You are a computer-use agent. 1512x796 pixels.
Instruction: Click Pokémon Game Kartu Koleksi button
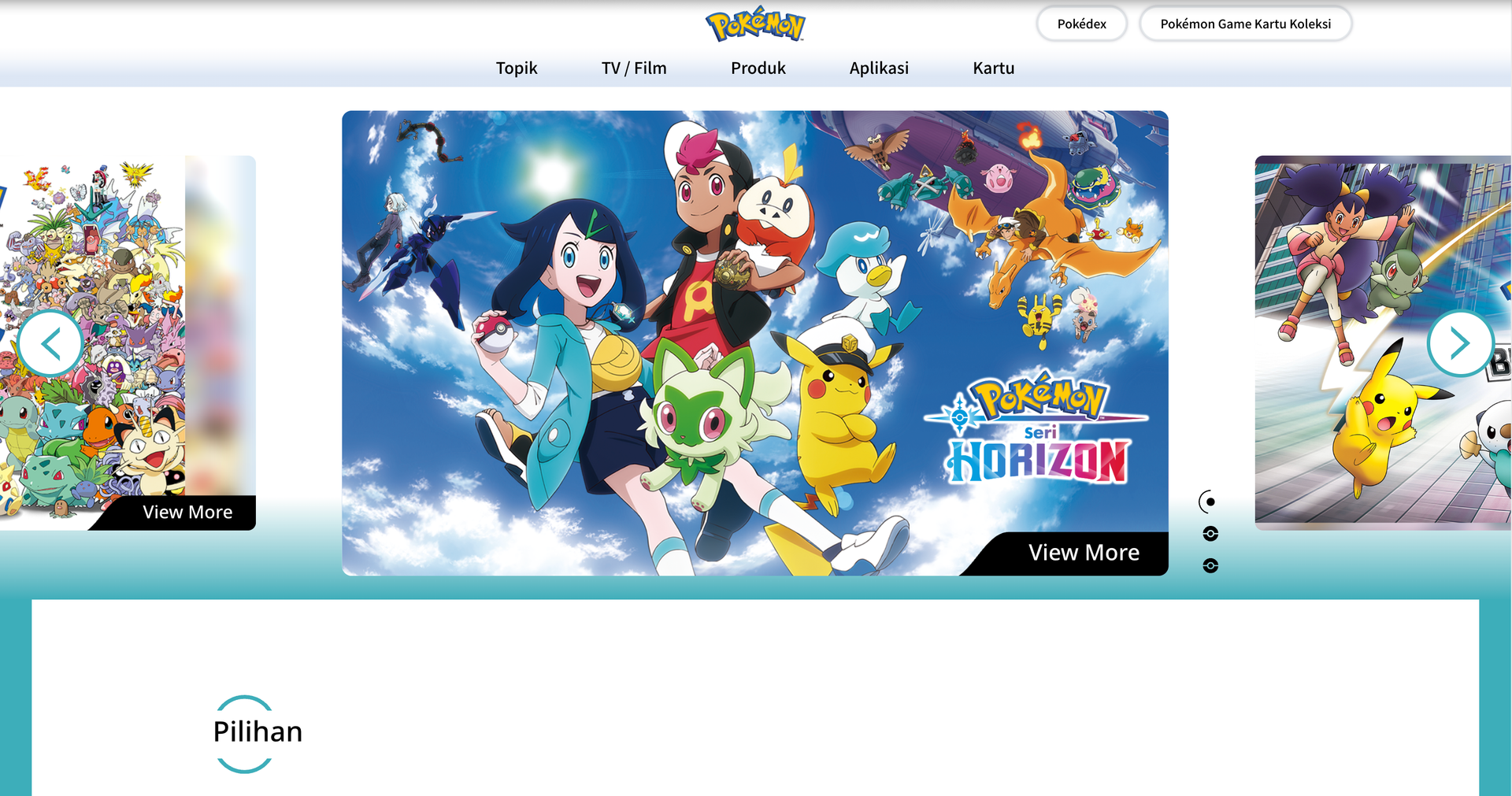pos(1245,24)
